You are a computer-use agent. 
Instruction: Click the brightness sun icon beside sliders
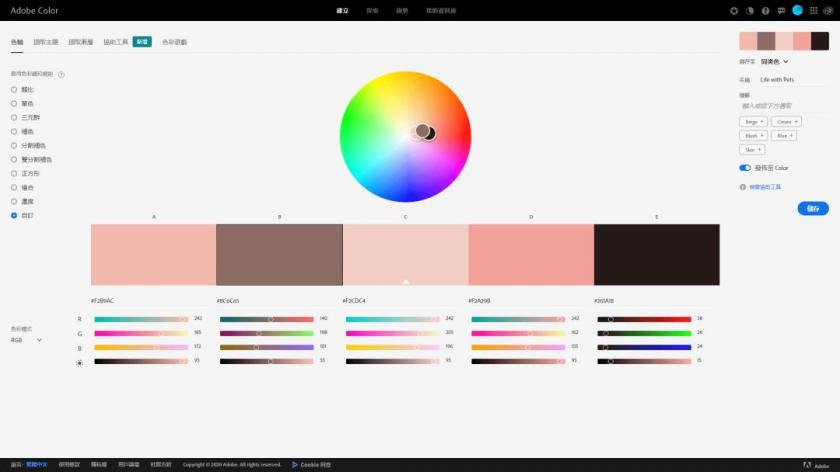(x=80, y=362)
